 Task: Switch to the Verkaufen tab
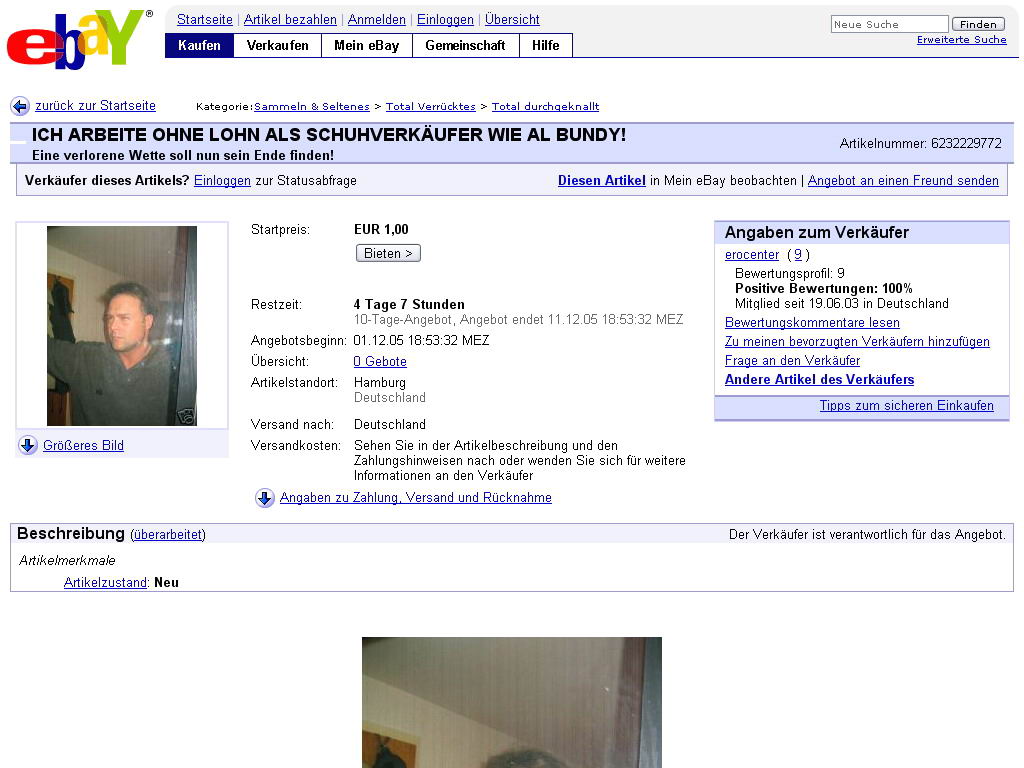coord(278,46)
